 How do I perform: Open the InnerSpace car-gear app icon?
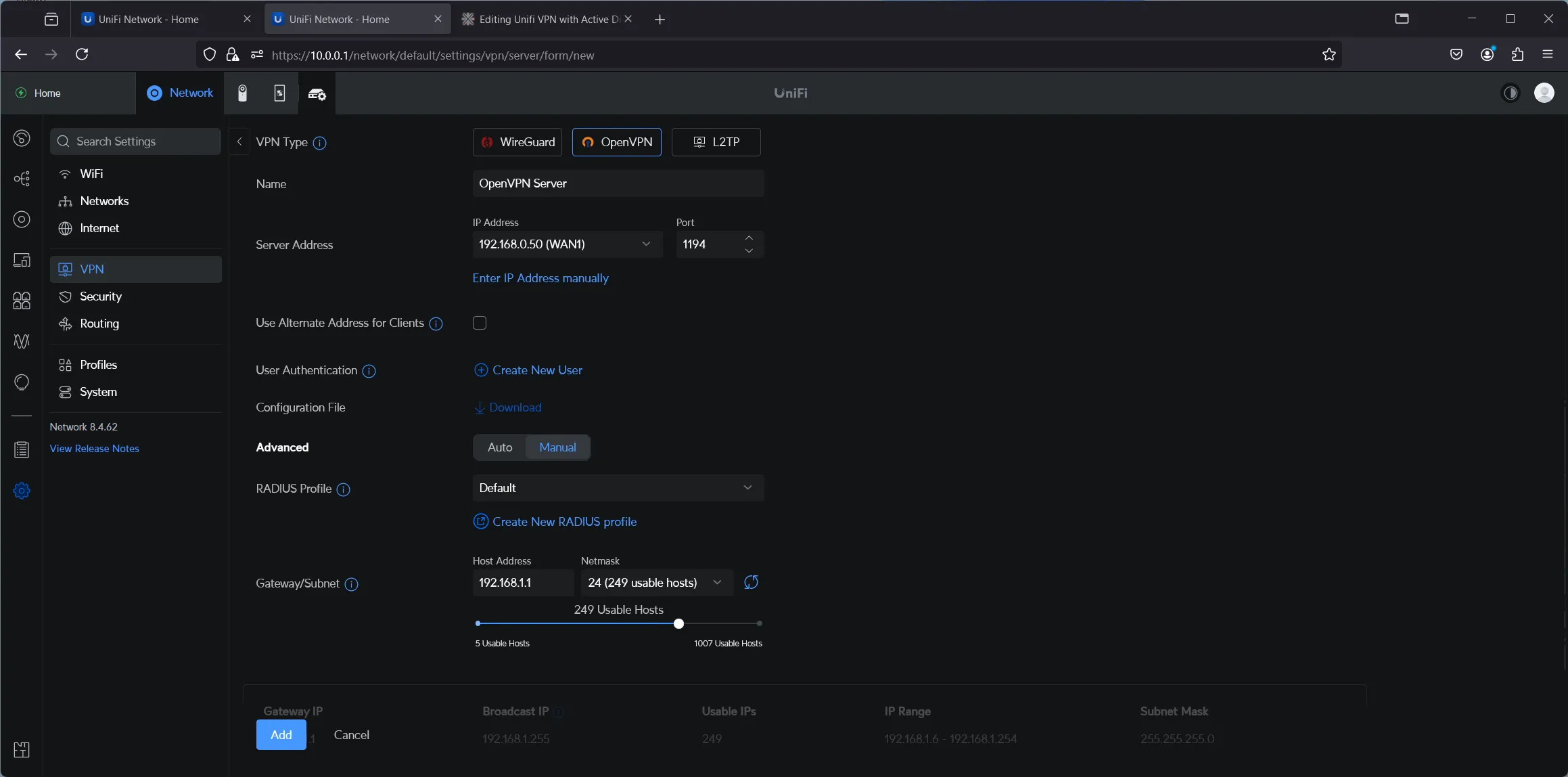coord(317,93)
